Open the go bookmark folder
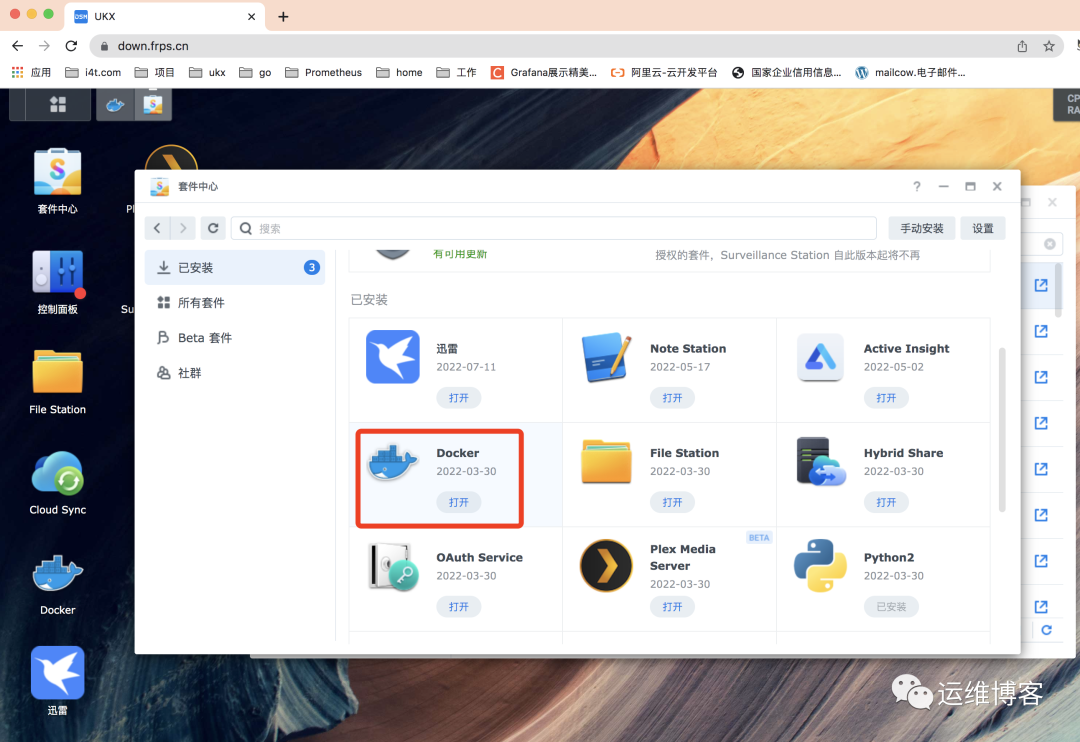This screenshot has width=1080, height=742. tap(255, 72)
